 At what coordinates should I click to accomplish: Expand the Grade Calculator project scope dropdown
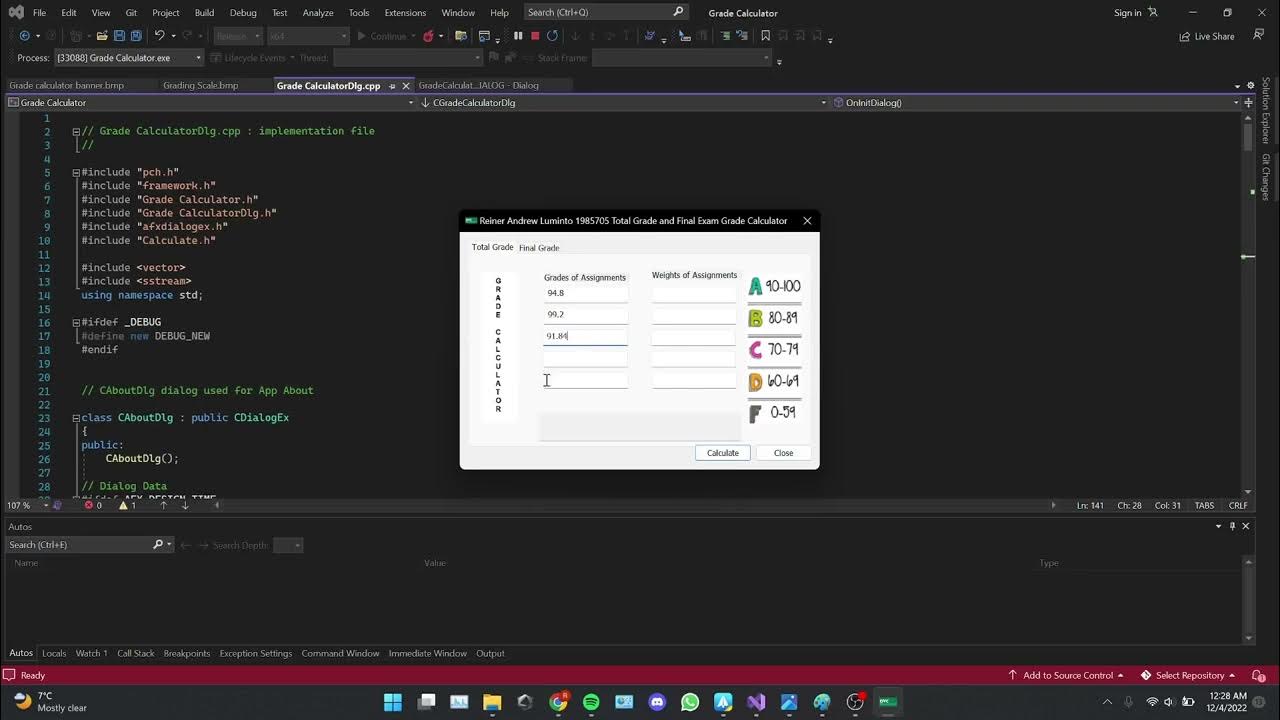411,103
